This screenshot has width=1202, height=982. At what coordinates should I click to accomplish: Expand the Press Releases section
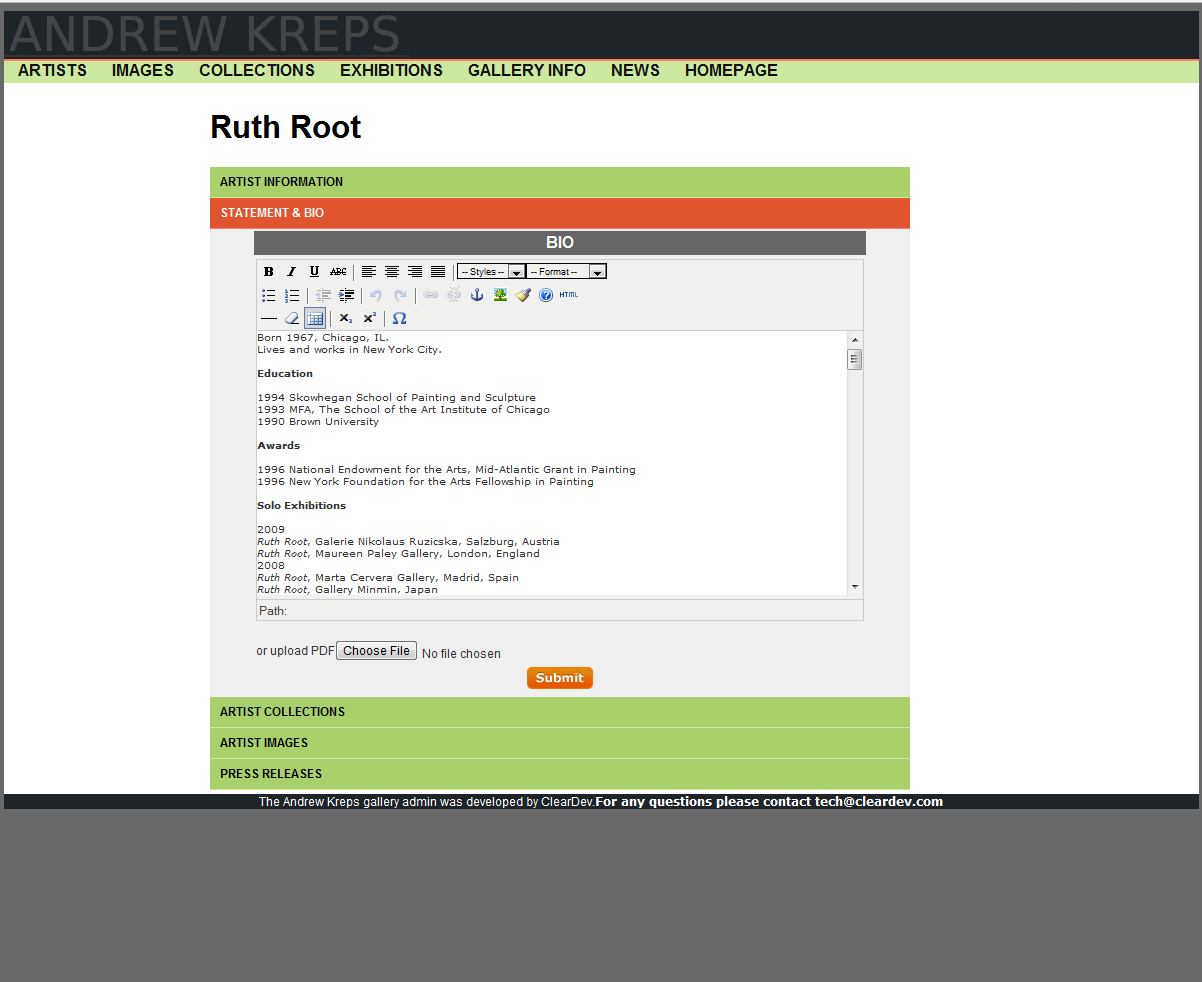(x=559, y=774)
